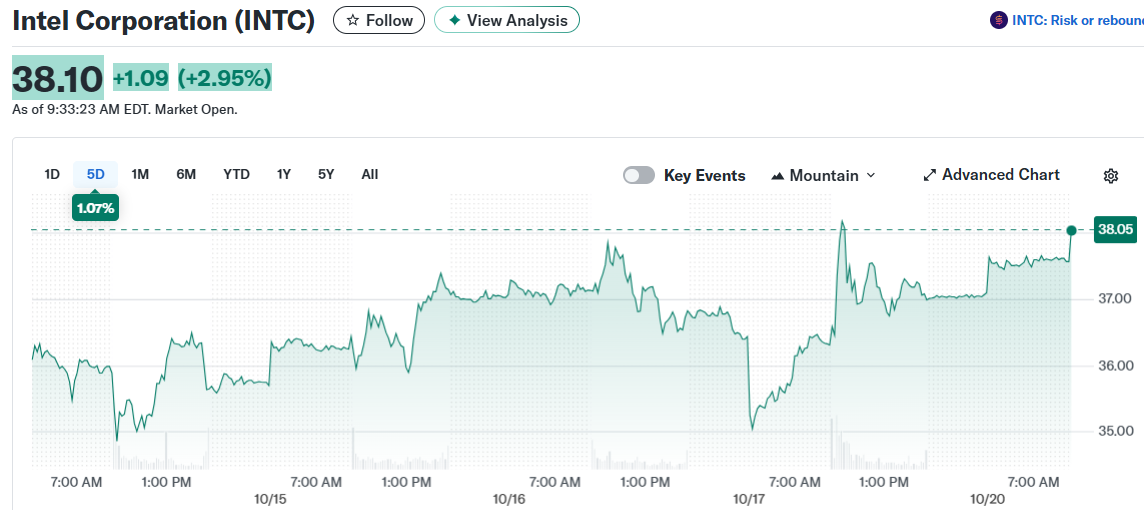This screenshot has height=510, width=1144.
Task: Toggle the Key Events switch
Action: click(639, 175)
